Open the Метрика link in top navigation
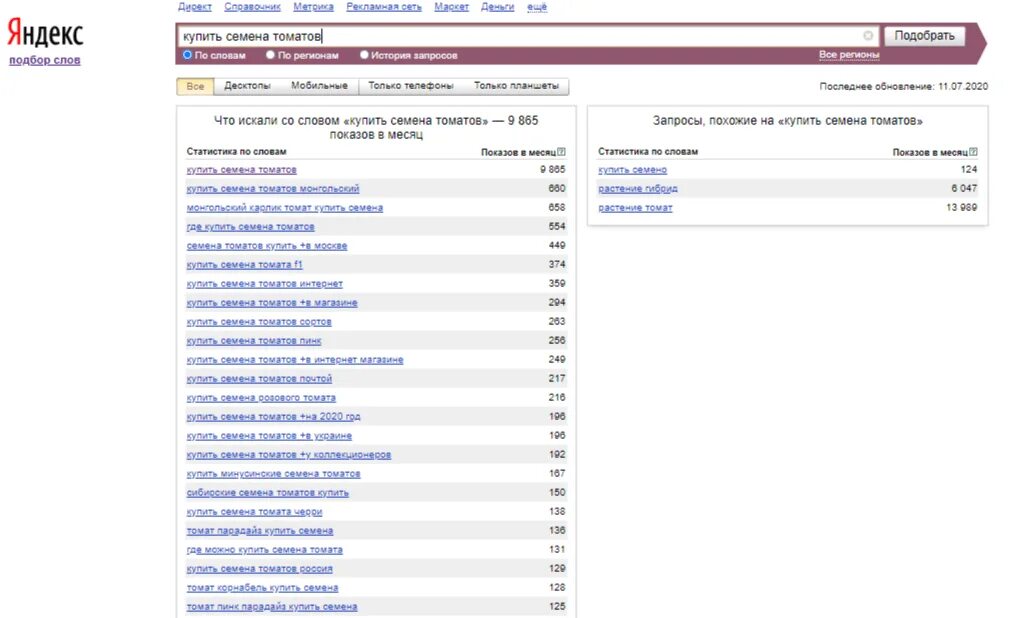 coord(314,7)
